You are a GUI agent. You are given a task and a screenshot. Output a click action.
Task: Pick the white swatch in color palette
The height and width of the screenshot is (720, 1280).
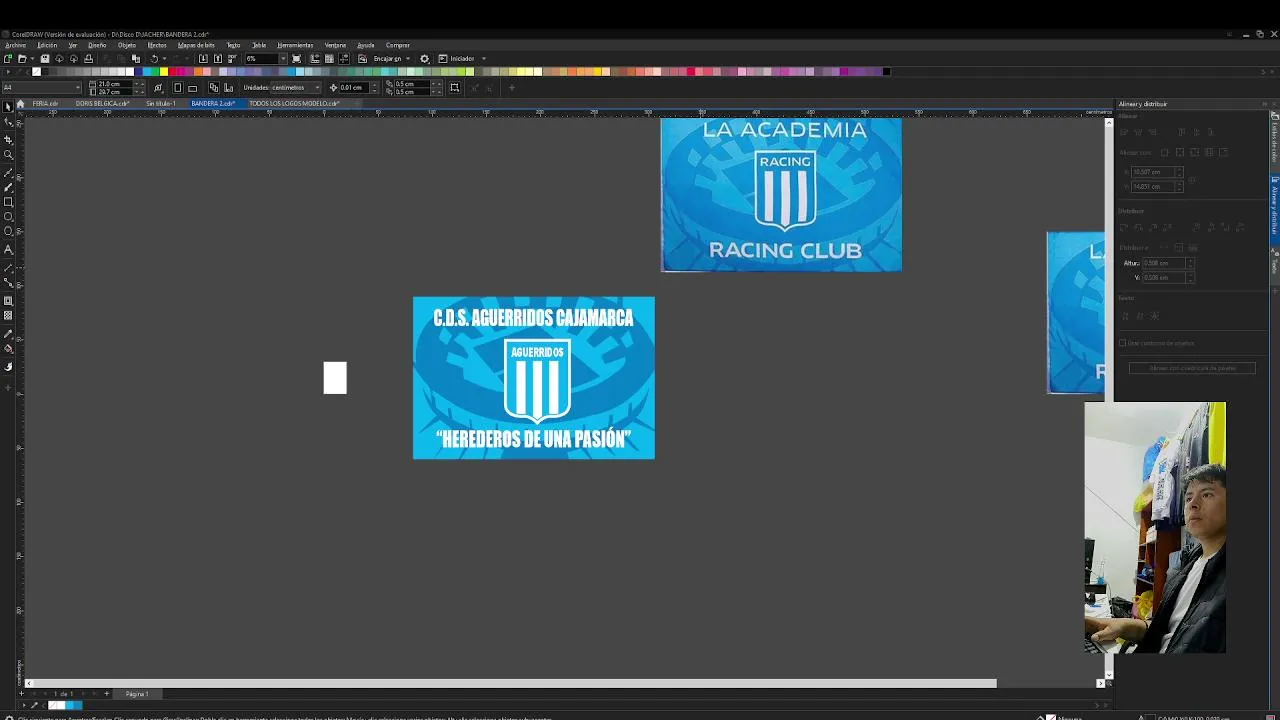click(129, 71)
